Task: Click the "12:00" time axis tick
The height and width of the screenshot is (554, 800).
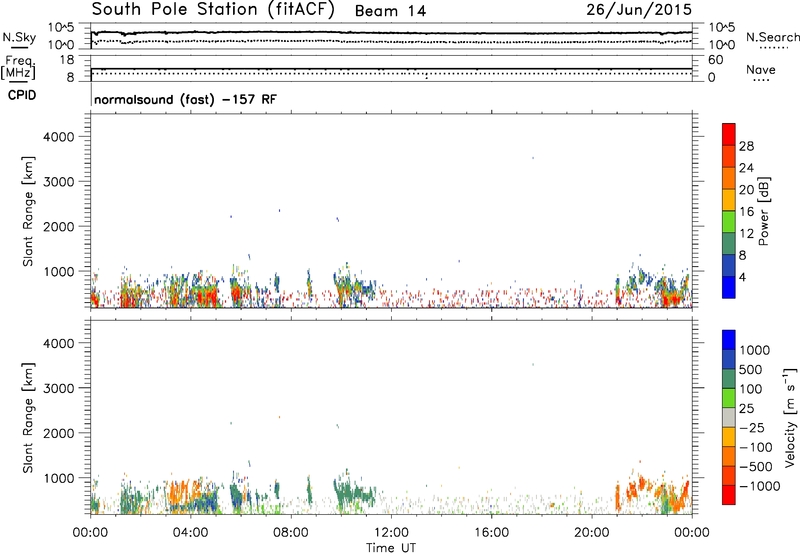Action: (x=391, y=533)
